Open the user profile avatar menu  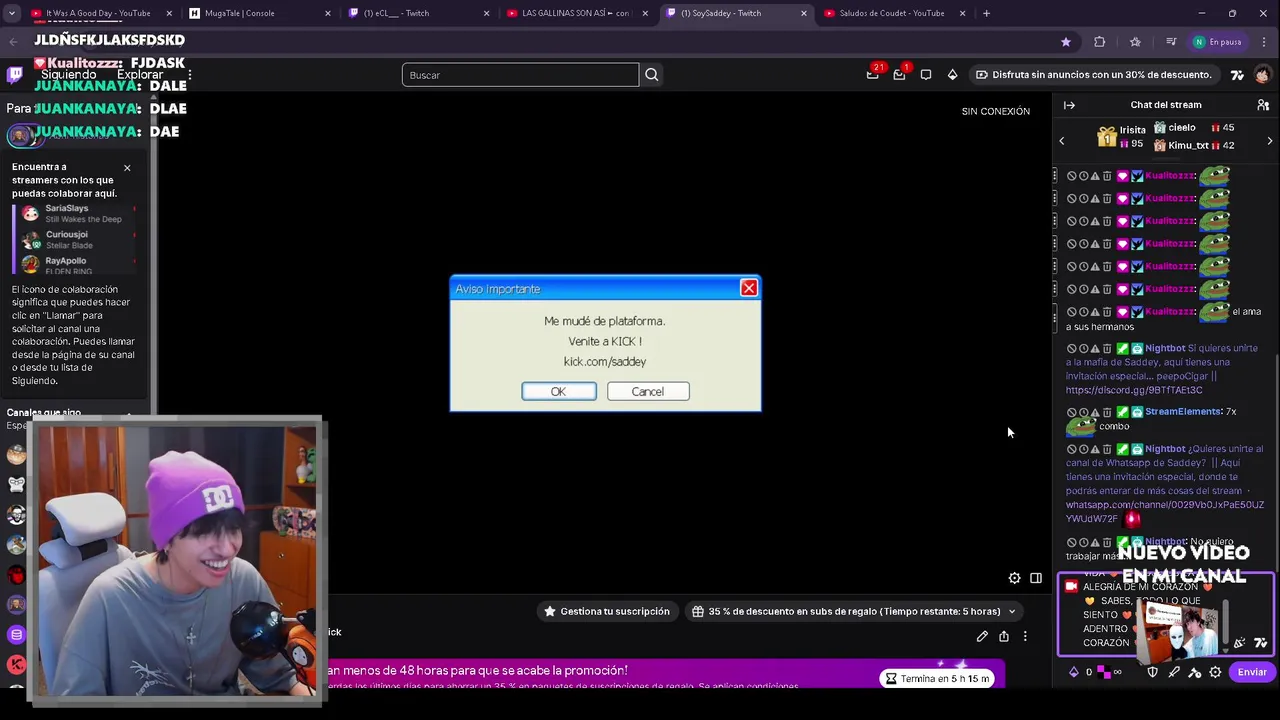point(1263,75)
